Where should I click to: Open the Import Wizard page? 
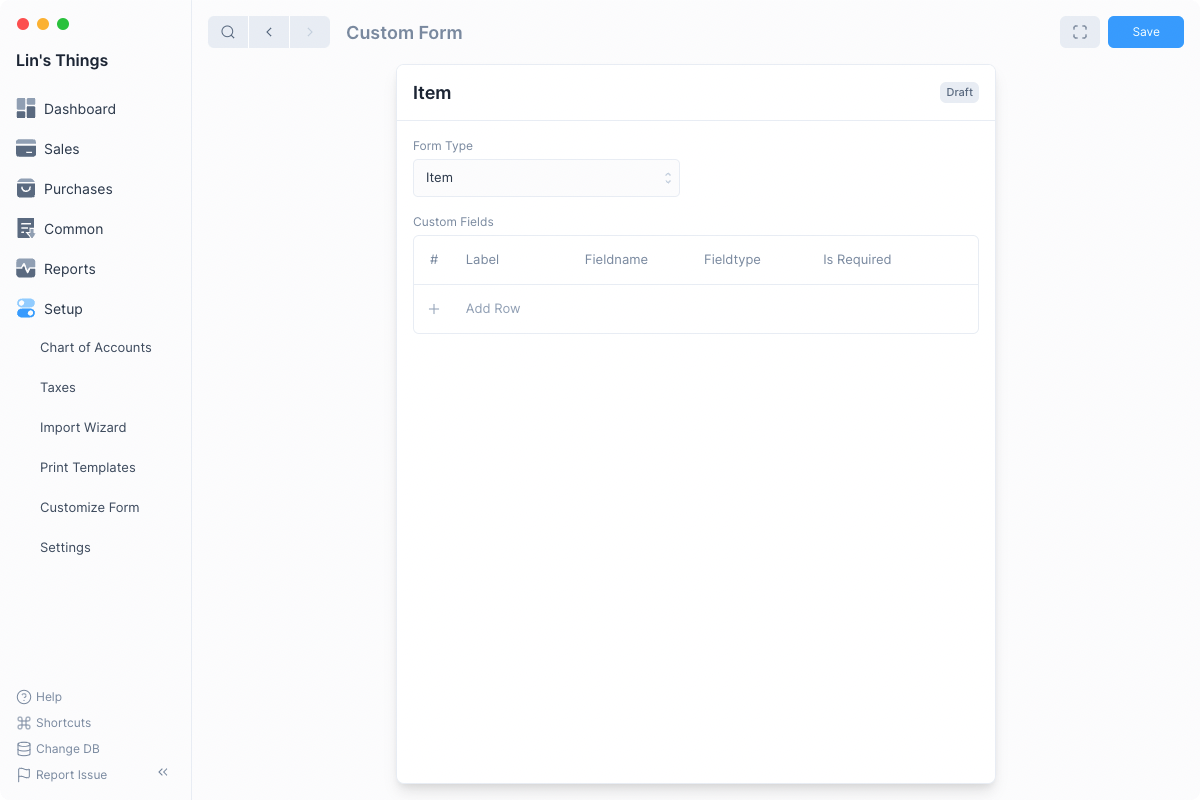83,427
